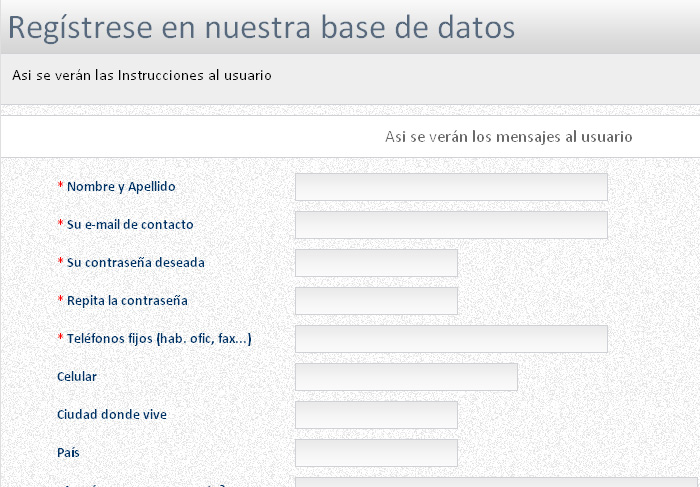Select the 'Su contraseña deseada' label text
Viewport: 700px width, 487px height.
tap(135, 263)
